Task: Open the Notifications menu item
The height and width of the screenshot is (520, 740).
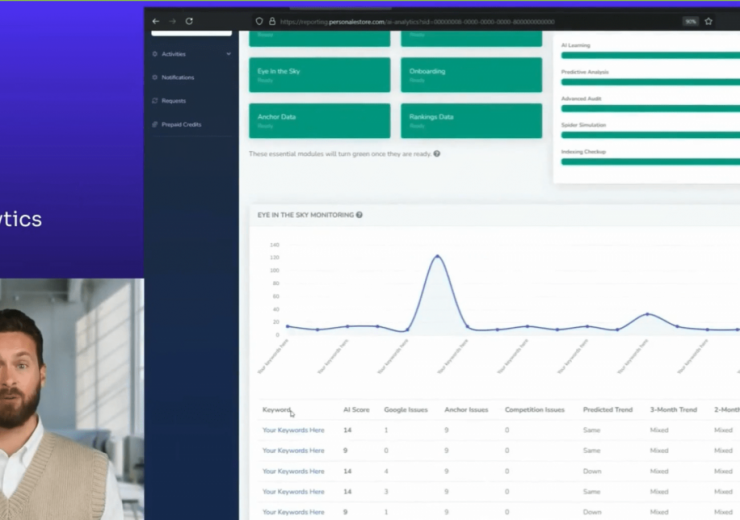Action: click(178, 77)
